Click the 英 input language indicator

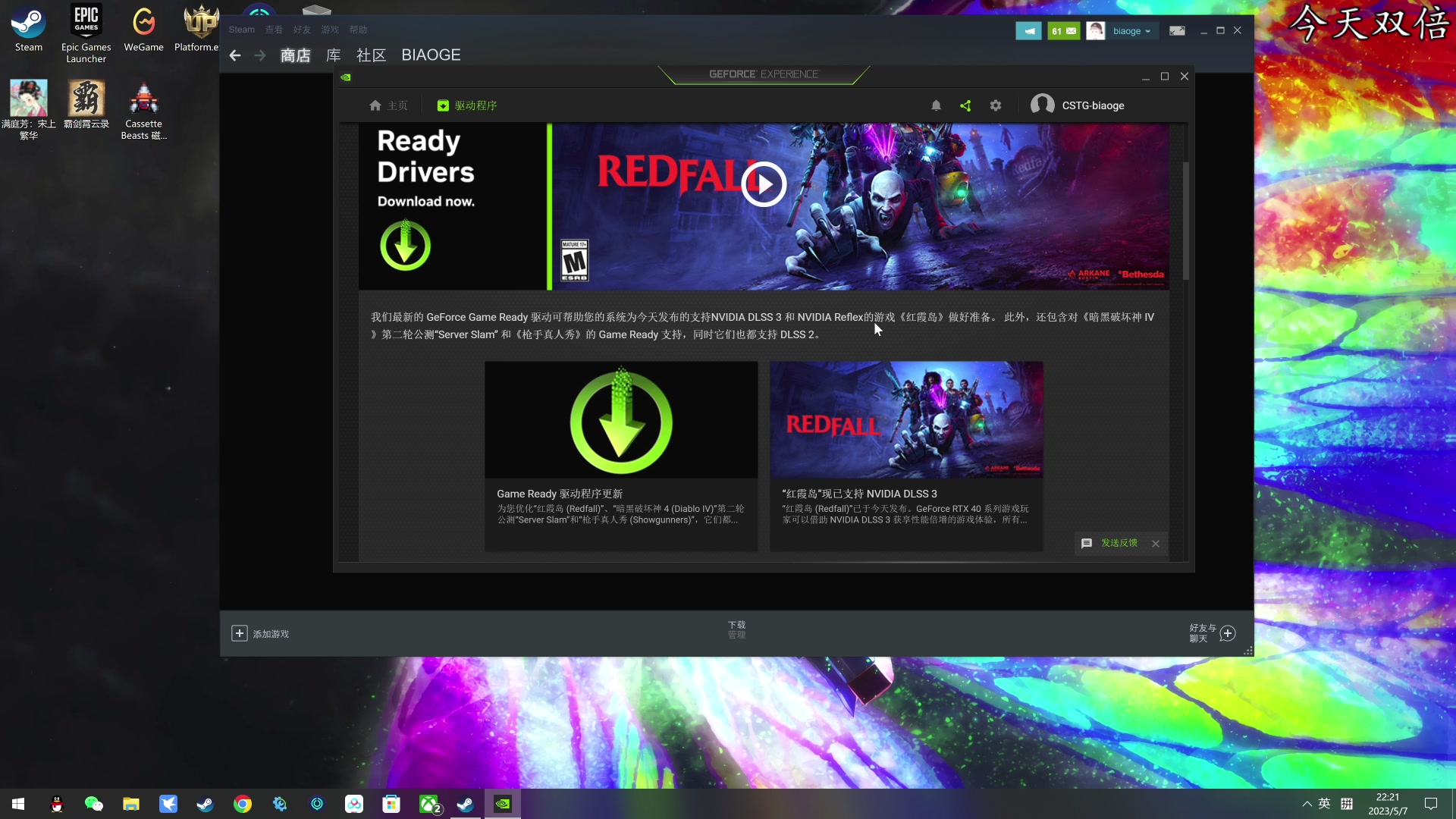tap(1324, 804)
